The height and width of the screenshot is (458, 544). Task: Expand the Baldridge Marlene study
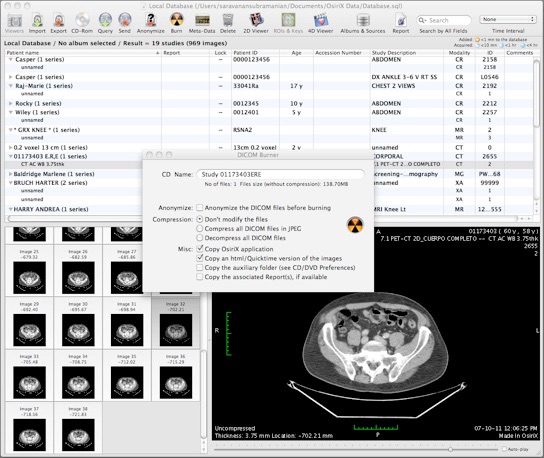coord(10,174)
